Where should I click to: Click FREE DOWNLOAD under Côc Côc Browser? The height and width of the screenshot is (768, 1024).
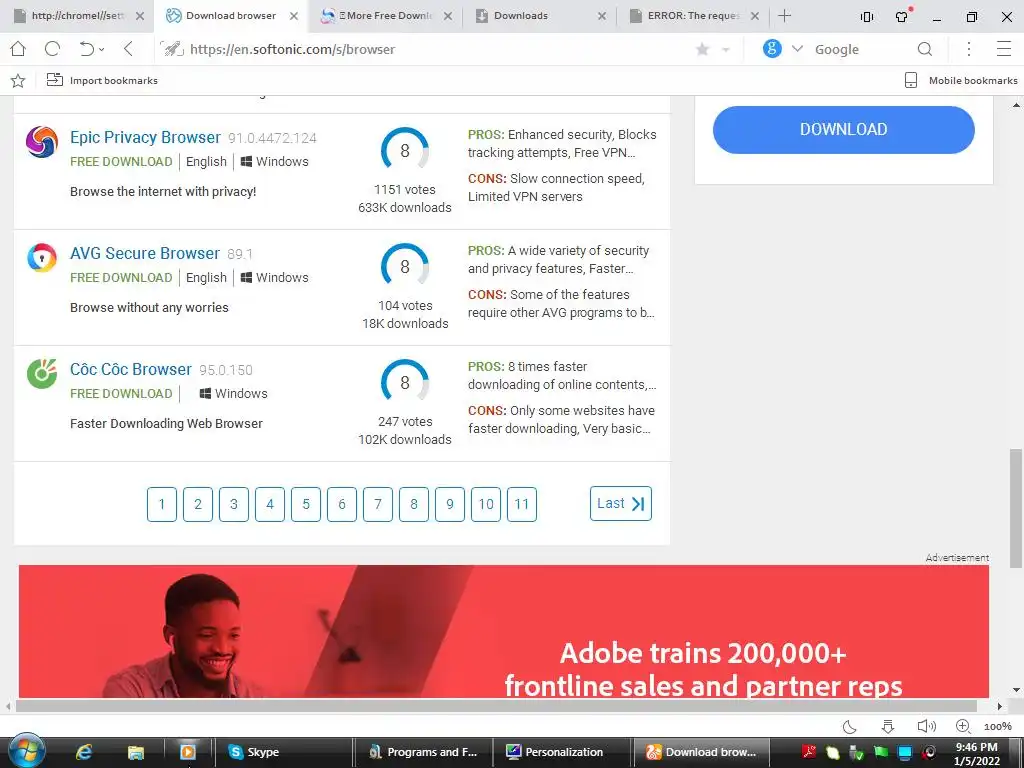121,393
